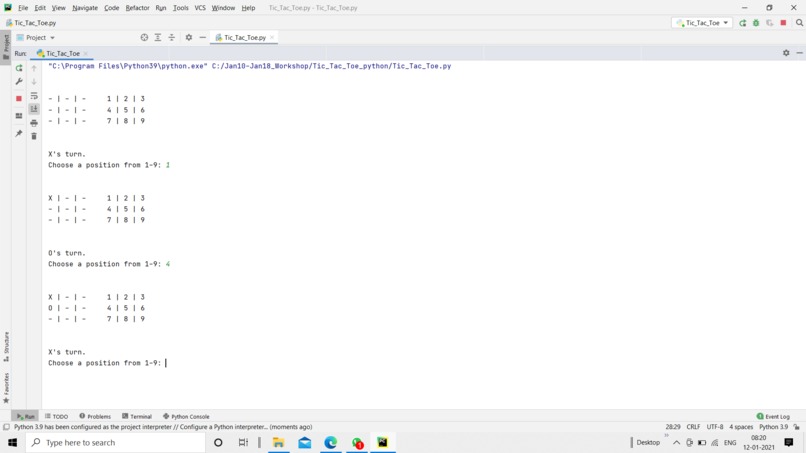Screen dimensions: 806x453
Task: Run with coverage icon in the top toolbar
Action: (770, 23)
